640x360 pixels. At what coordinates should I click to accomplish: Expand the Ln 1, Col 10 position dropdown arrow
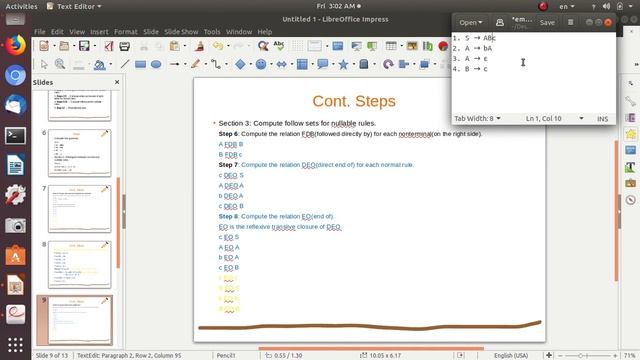click(581, 118)
